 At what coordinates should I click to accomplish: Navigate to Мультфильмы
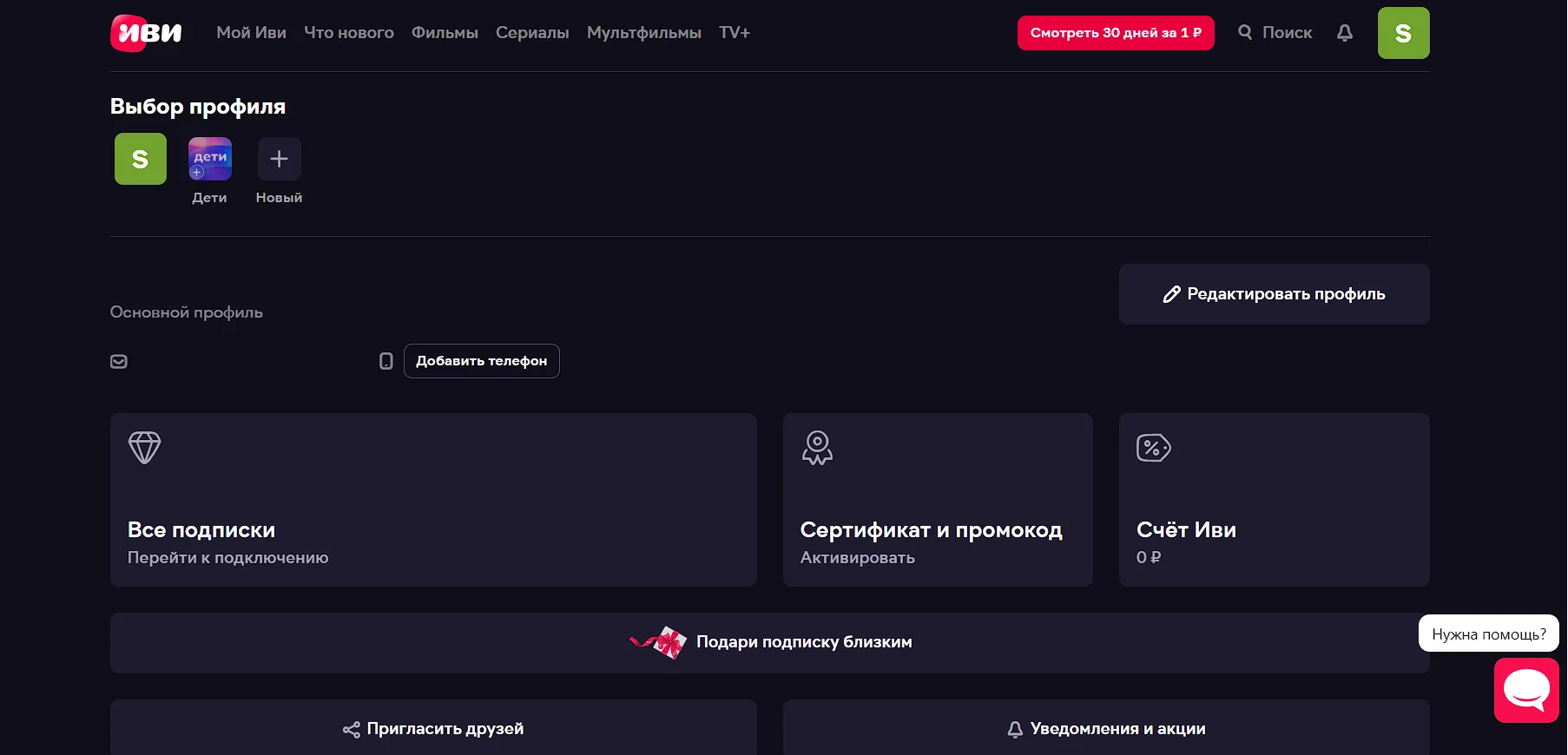(x=644, y=32)
